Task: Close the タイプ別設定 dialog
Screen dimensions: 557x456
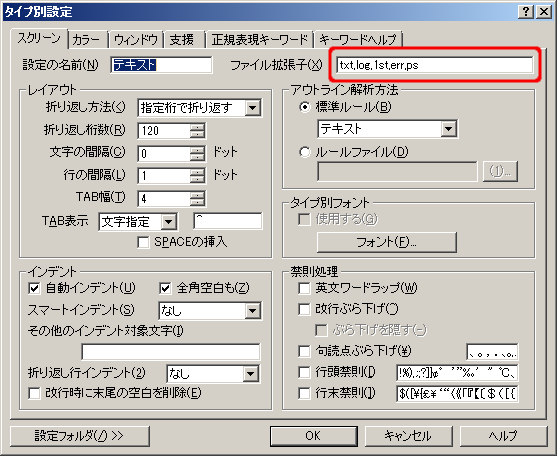Action: tap(544, 12)
